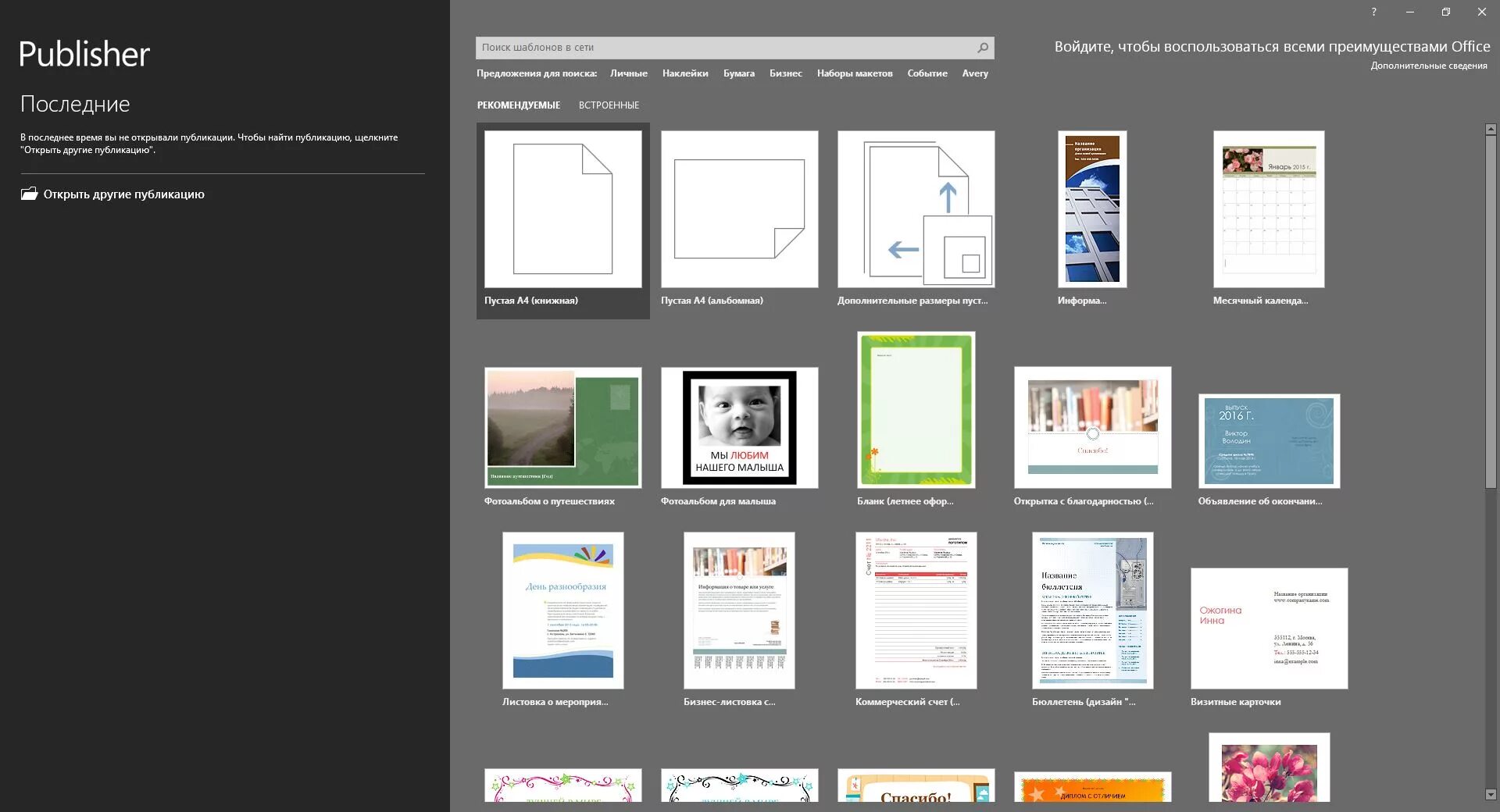This screenshot has width=1500, height=812.
Task: Click the 'Событие' search suggestion
Action: [x=927, y=73]
